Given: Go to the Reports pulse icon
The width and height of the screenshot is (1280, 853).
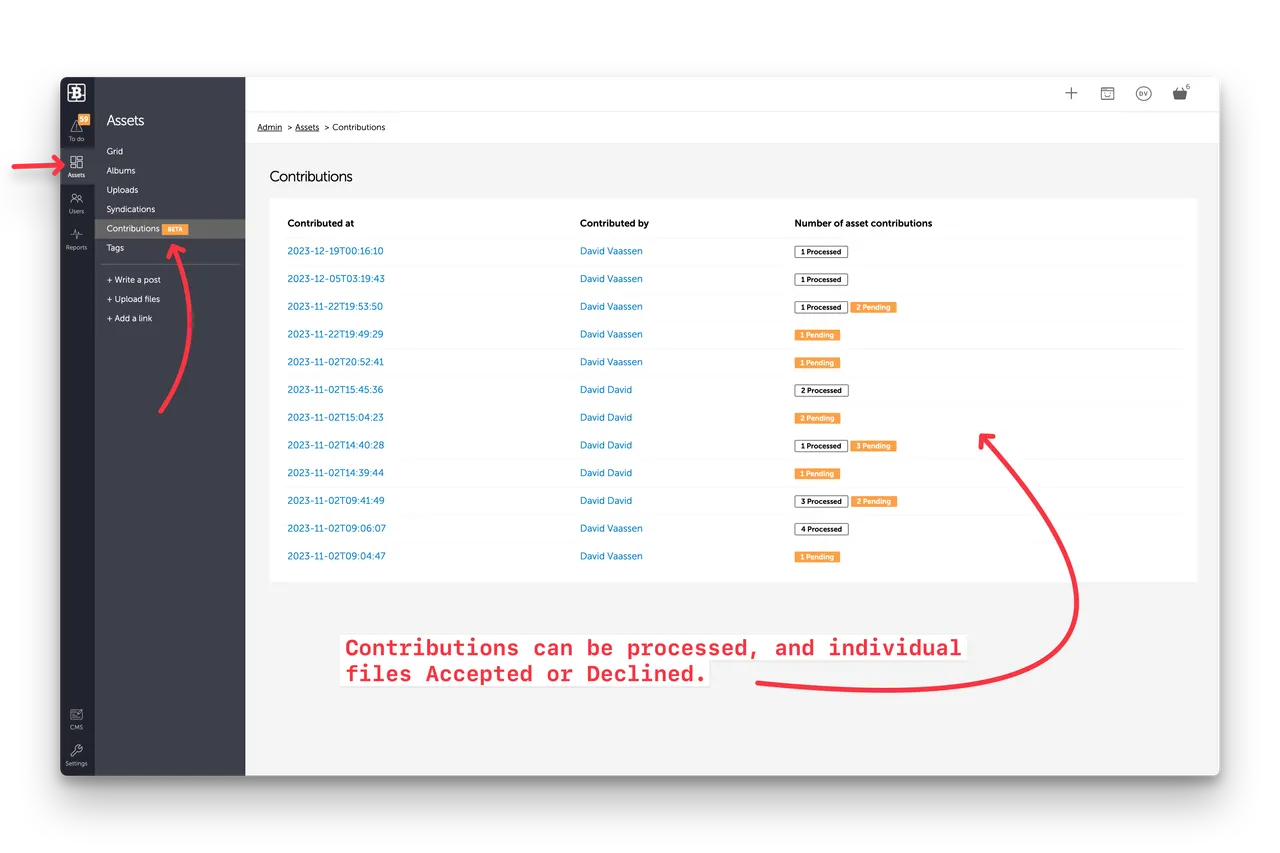Looking at the screenshot, I should pos(76,237).
